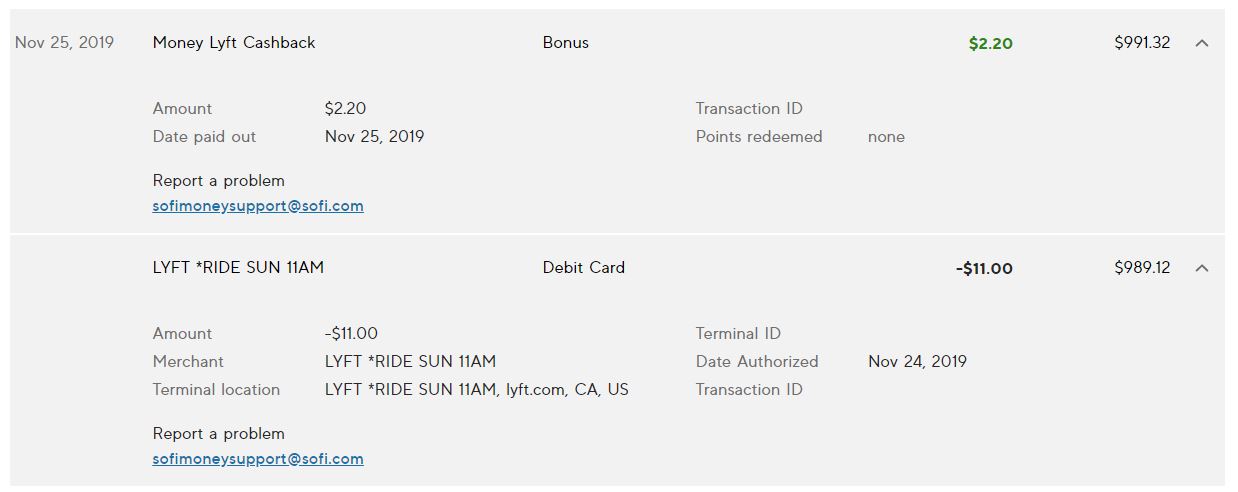Click the green $2.20 bonus amount
Viewport: 1238px width, 492px height.
[990, 43]
